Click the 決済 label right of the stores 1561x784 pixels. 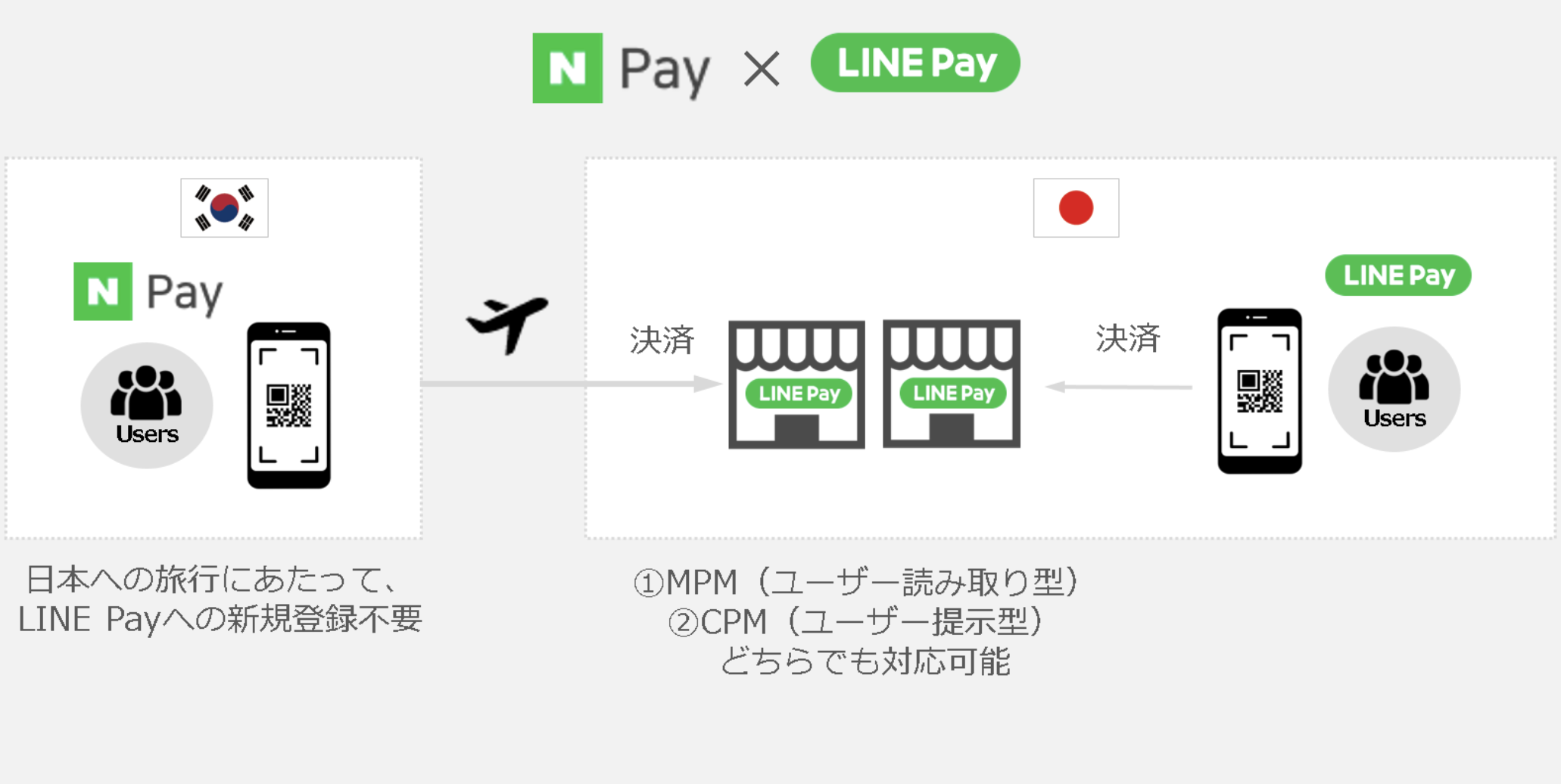[x=1128, y=338]
